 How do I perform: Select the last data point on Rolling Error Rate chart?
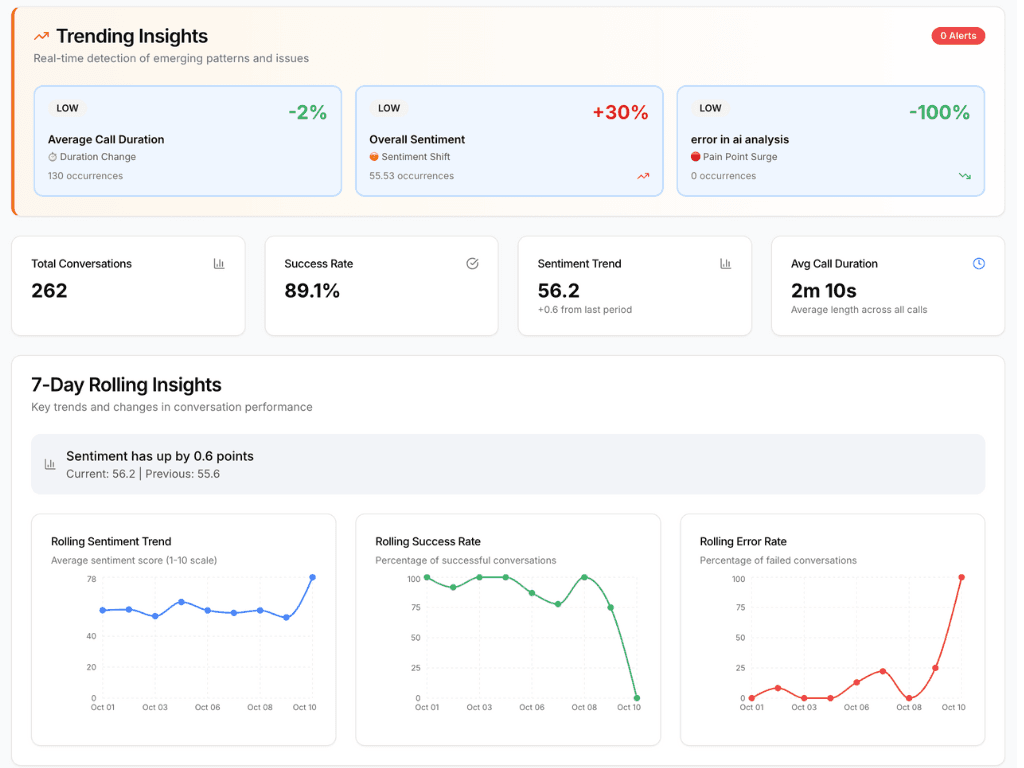click(x=961, y=578)
